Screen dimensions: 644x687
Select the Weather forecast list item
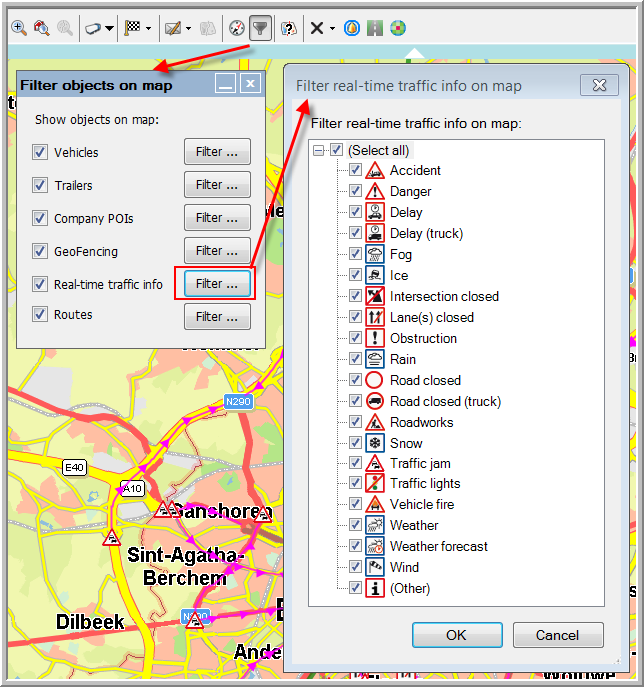click(439, 546)
